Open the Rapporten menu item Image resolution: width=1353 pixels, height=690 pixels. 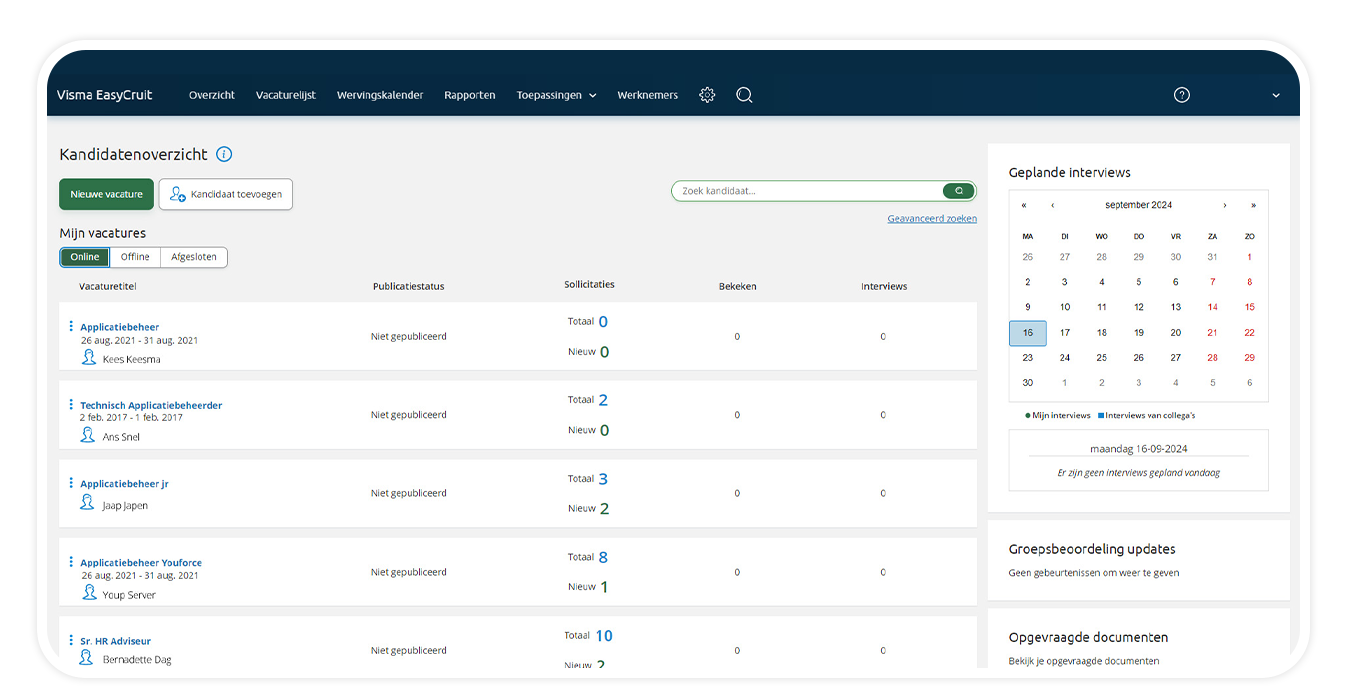(x=469, y=95)
